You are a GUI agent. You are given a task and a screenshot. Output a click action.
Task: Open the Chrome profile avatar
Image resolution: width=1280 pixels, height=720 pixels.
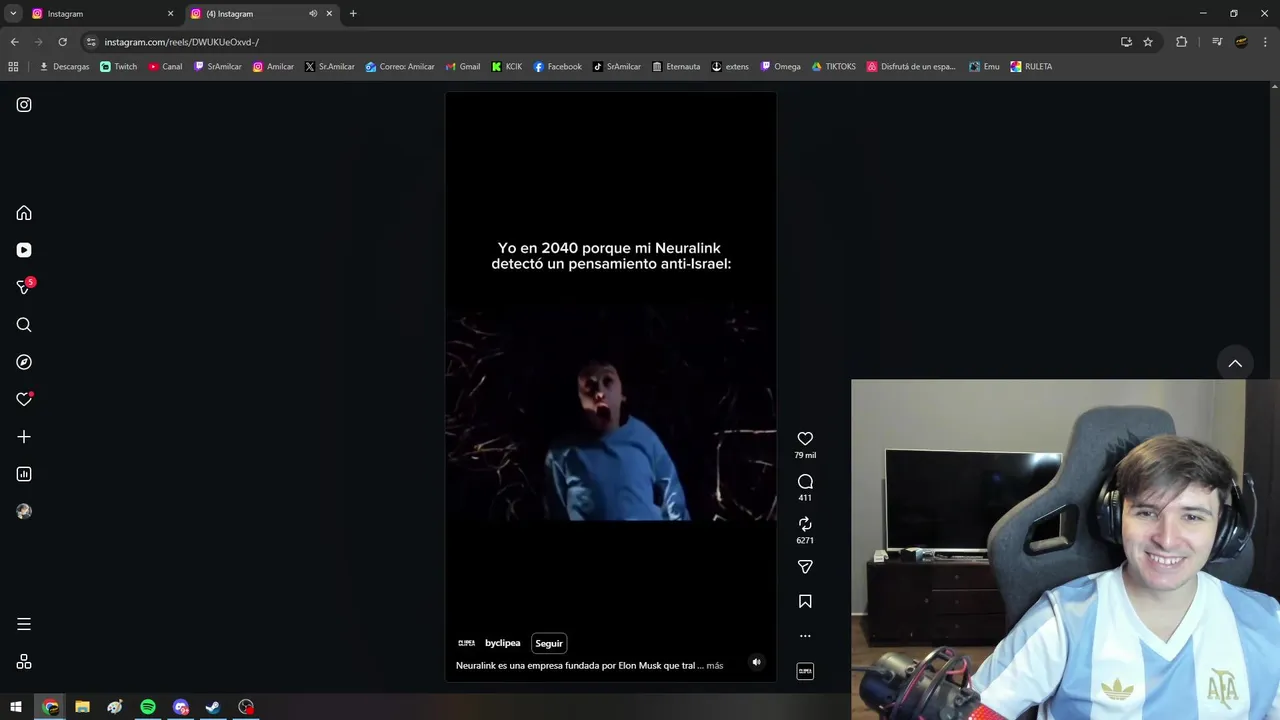pyautogui.click(x=1241, y=42)
